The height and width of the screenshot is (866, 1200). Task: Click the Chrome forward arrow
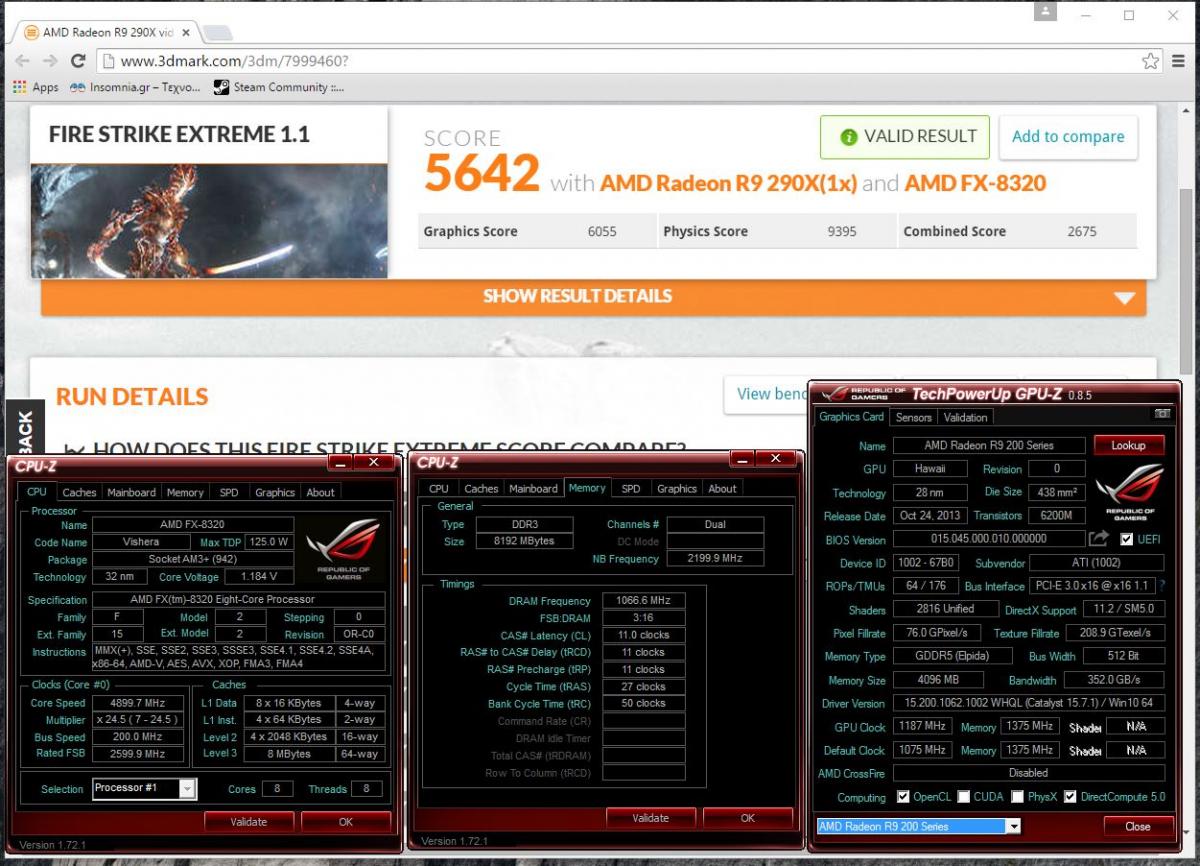(x=50, y=61)
